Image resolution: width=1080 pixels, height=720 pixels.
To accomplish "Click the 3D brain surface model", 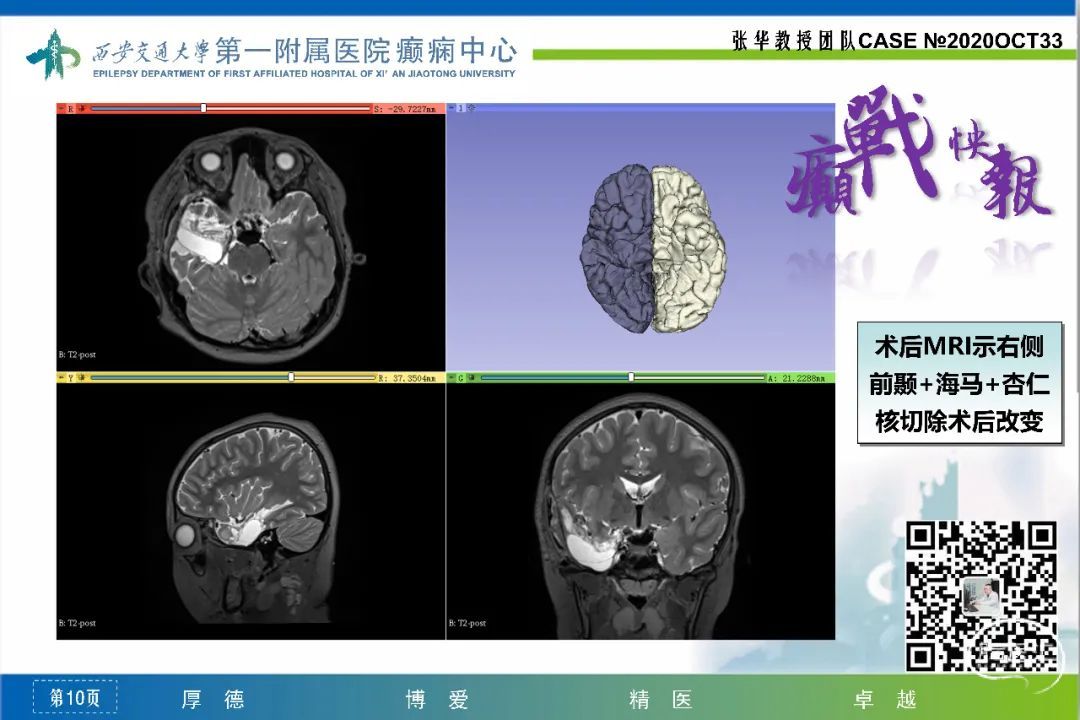I will coord(656,248).
